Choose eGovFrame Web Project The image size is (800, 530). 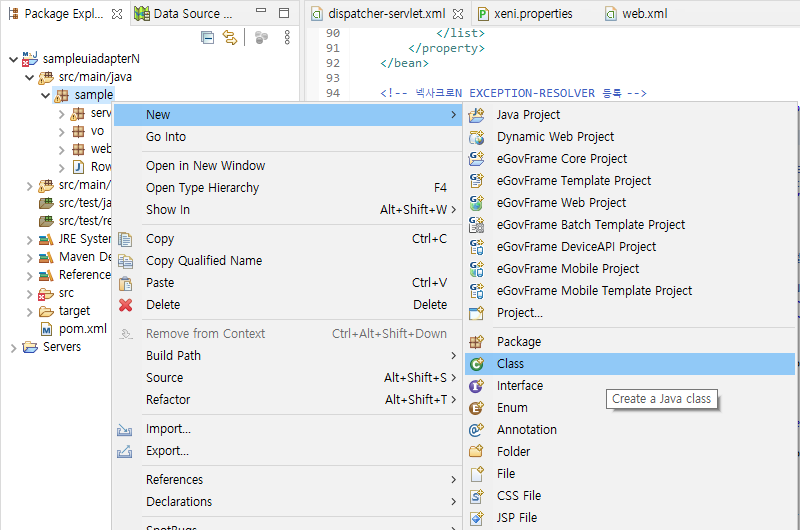561,203
